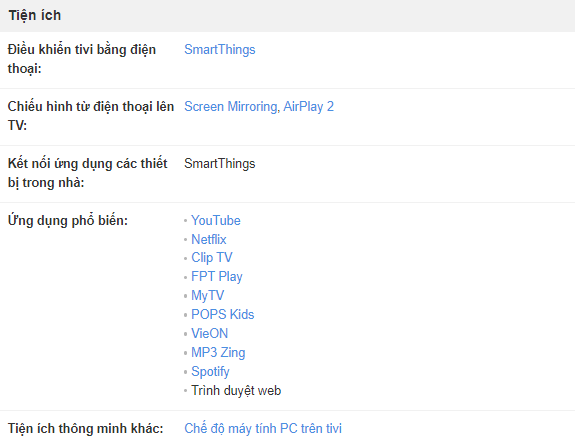Open the MP3 Zing link
578x445 pixels.
(218, 352)
